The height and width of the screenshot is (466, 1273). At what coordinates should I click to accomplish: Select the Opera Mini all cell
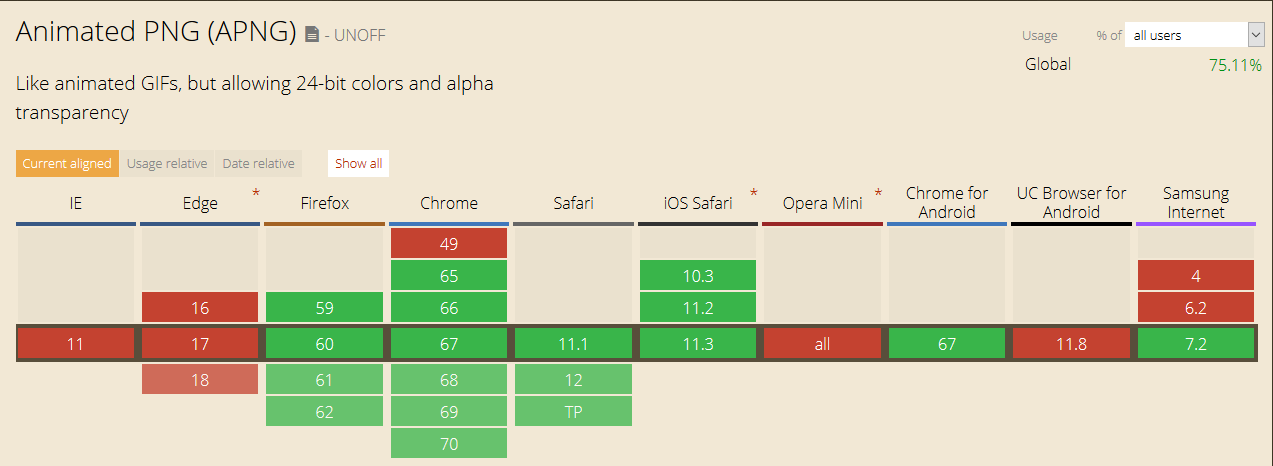coord(822,344)
